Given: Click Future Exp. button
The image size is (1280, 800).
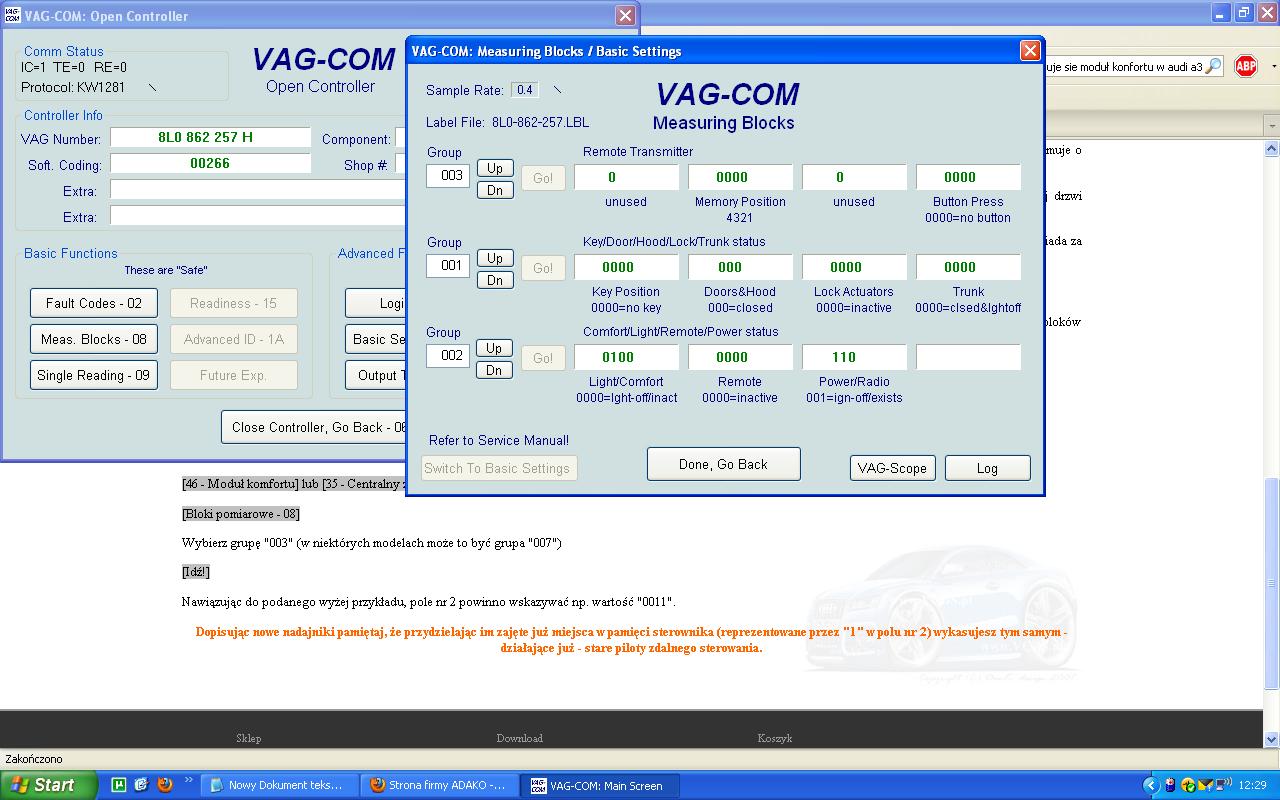Looking at the screenshot, I should click(x=234, y=375).
